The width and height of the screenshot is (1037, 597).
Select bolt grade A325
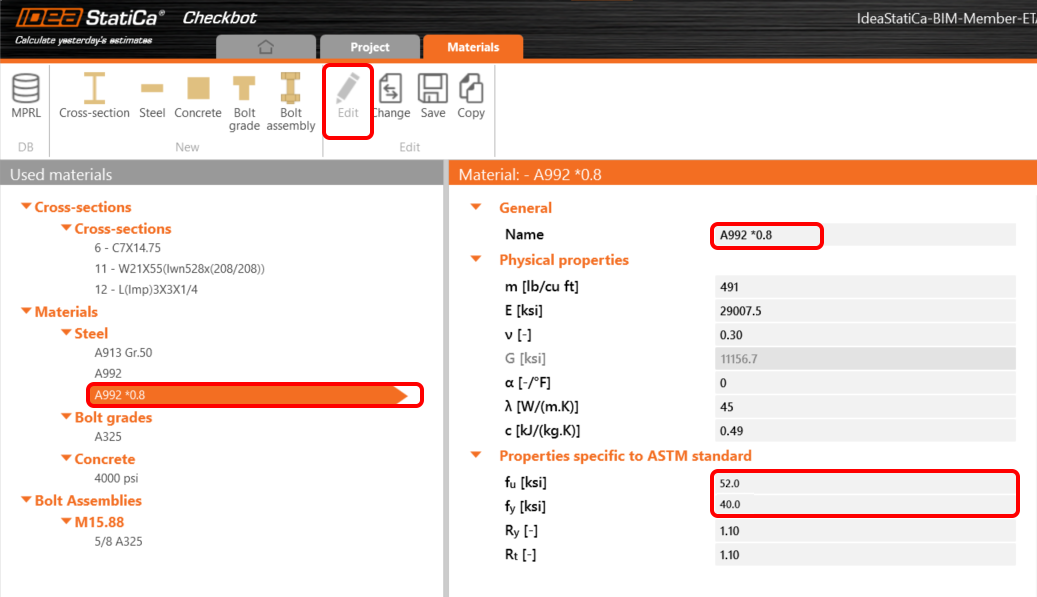tap(108, 436)
